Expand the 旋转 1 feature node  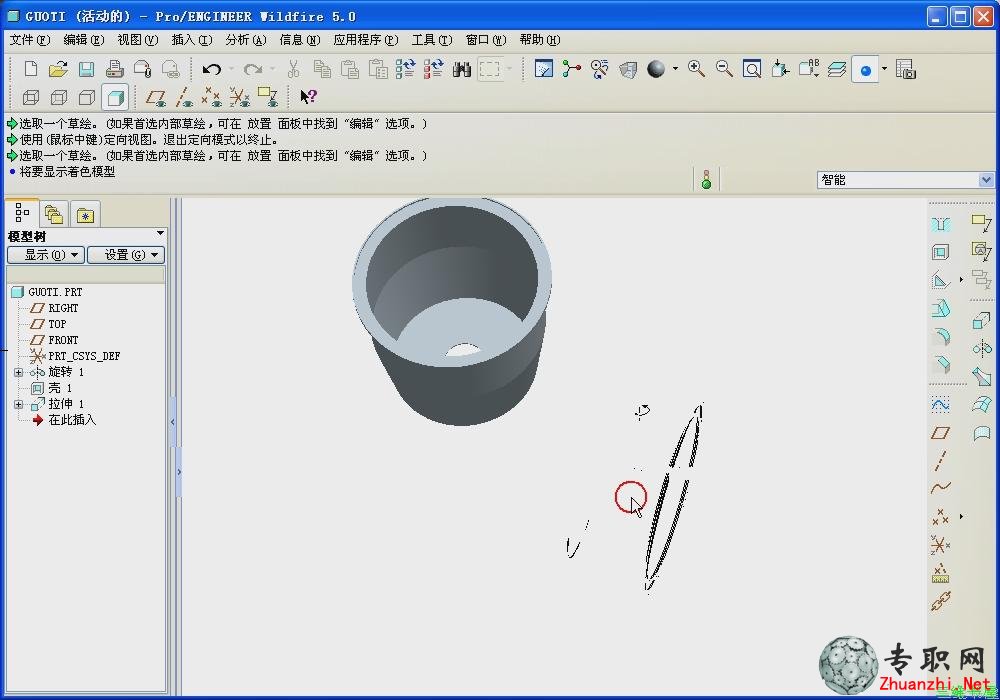click(x=18, y=372)
